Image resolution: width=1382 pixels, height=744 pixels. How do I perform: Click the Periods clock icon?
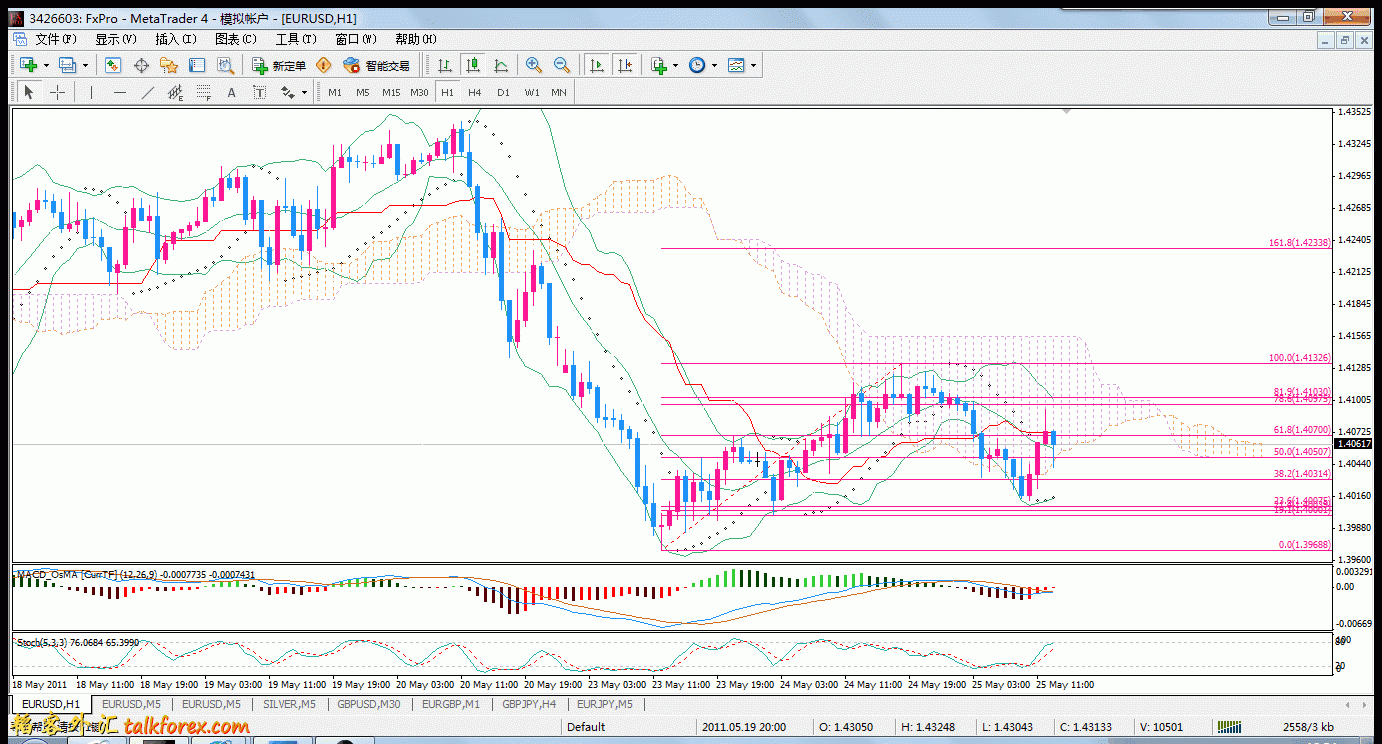(696, 65)
